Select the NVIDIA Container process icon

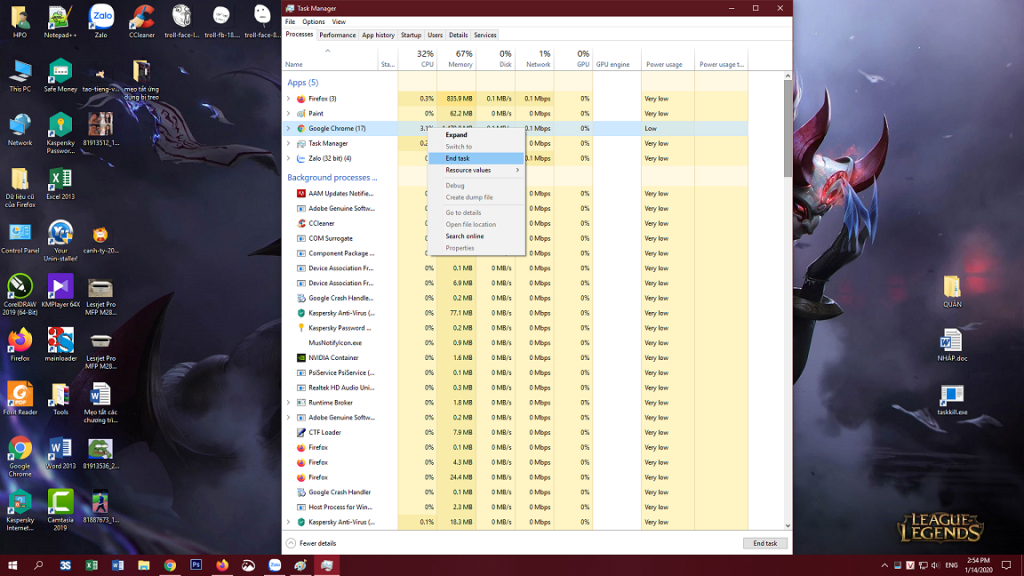(301, 358)
